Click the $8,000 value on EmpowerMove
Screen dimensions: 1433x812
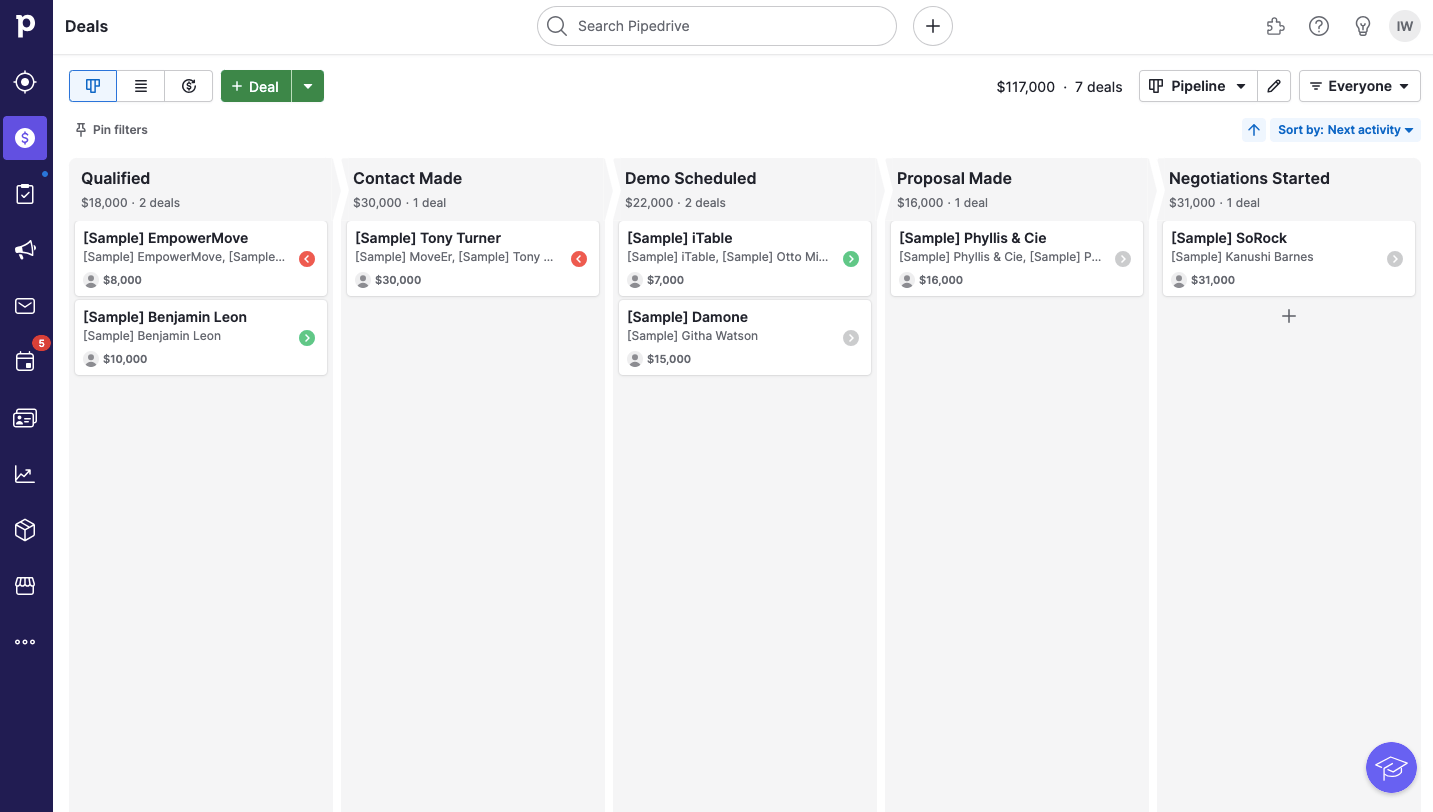[x=122, y=280]
